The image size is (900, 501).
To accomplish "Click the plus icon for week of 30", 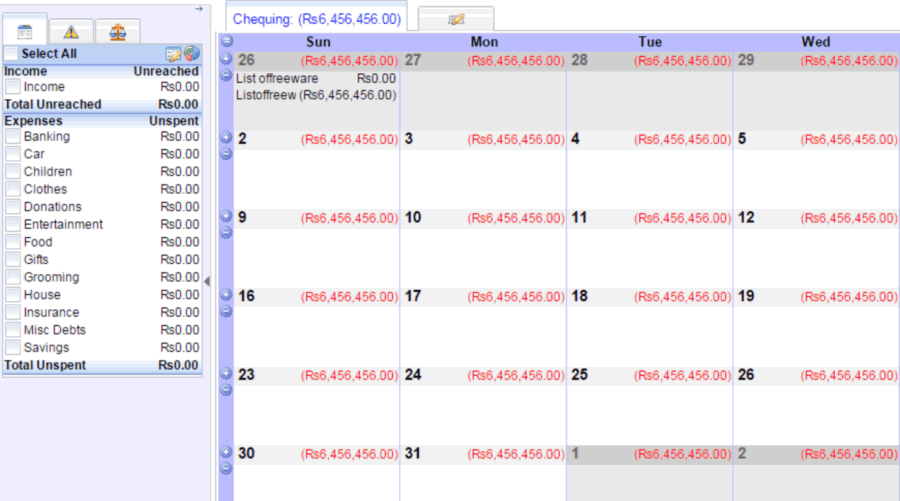I will pyautogui.click(x=226, y=452).
